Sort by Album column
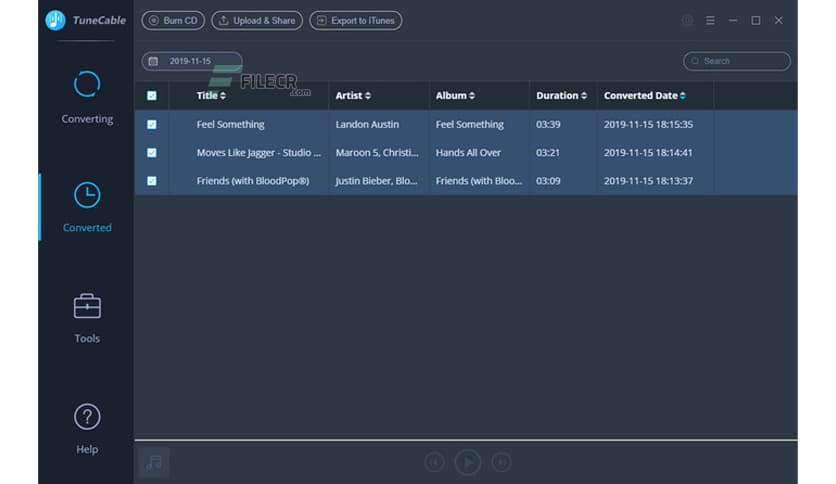The image size is (836, 484). pyautogui.click(x=455, y=95)
